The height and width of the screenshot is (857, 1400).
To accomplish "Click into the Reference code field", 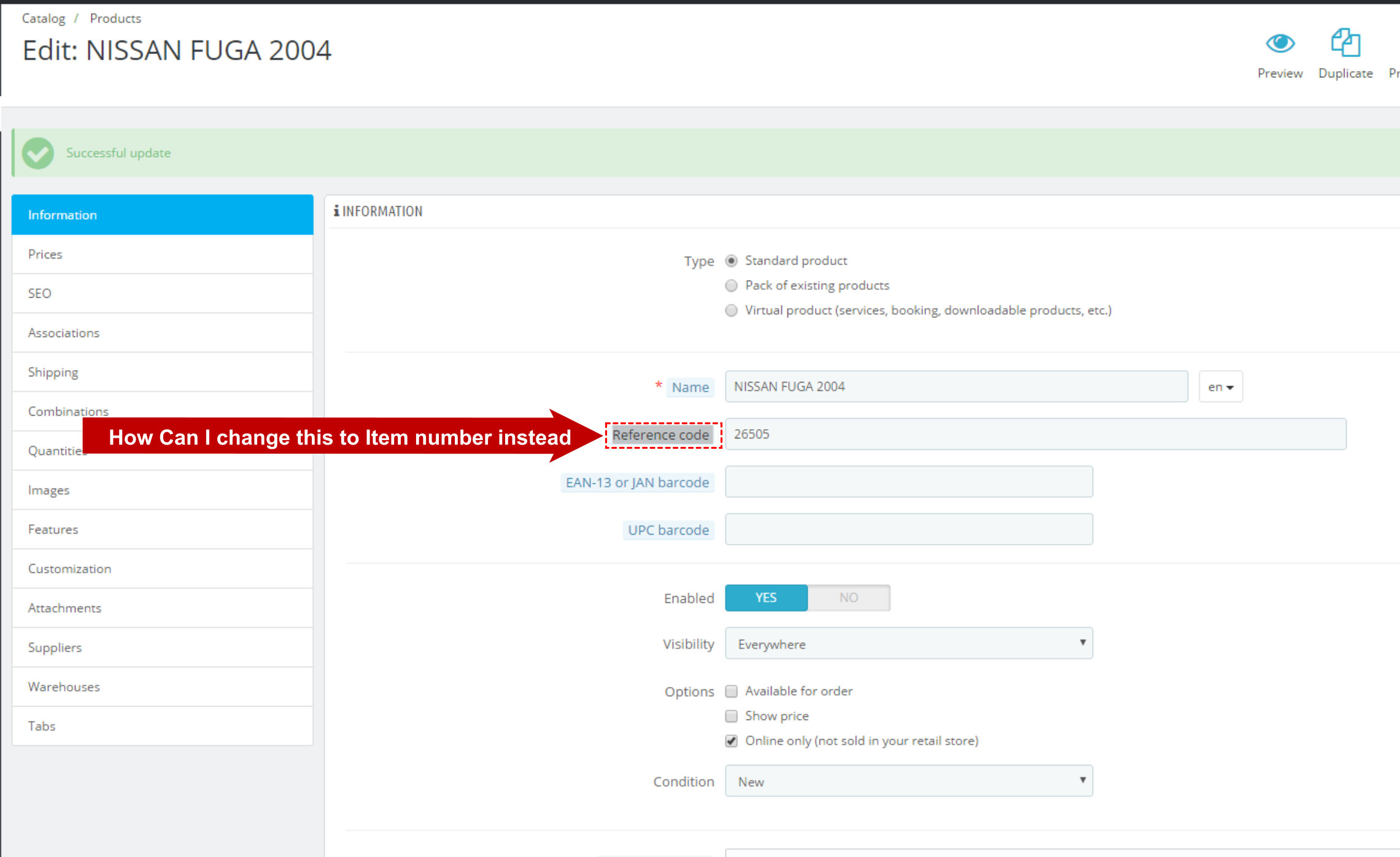I will pyautogui.click(x=1035, y=435).
